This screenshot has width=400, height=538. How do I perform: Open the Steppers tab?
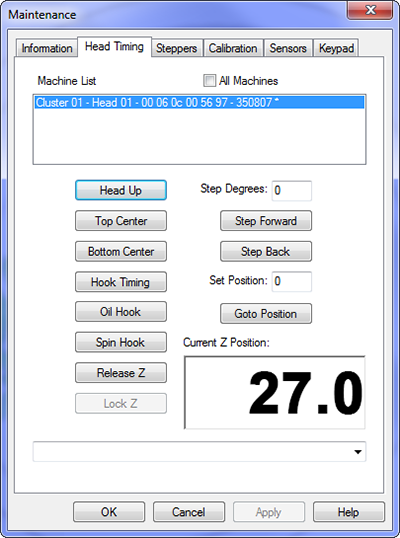[176, 48]
